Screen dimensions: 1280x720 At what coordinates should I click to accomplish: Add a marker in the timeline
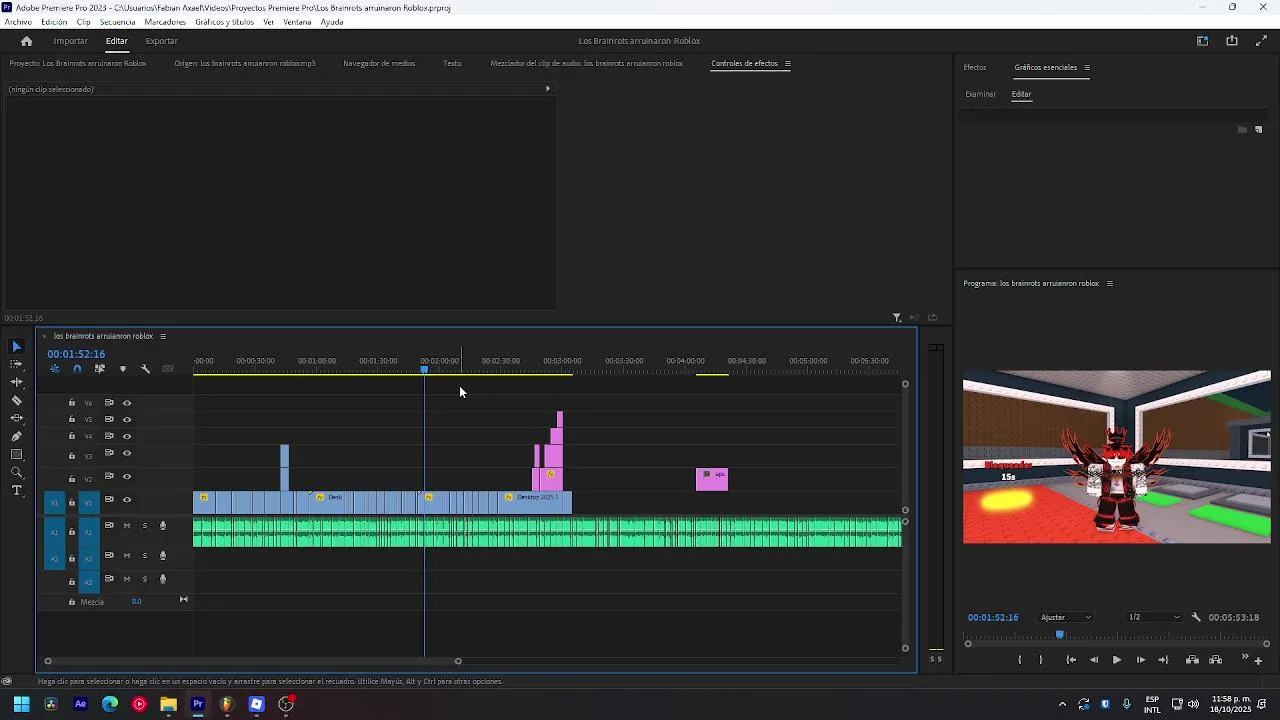123,369
